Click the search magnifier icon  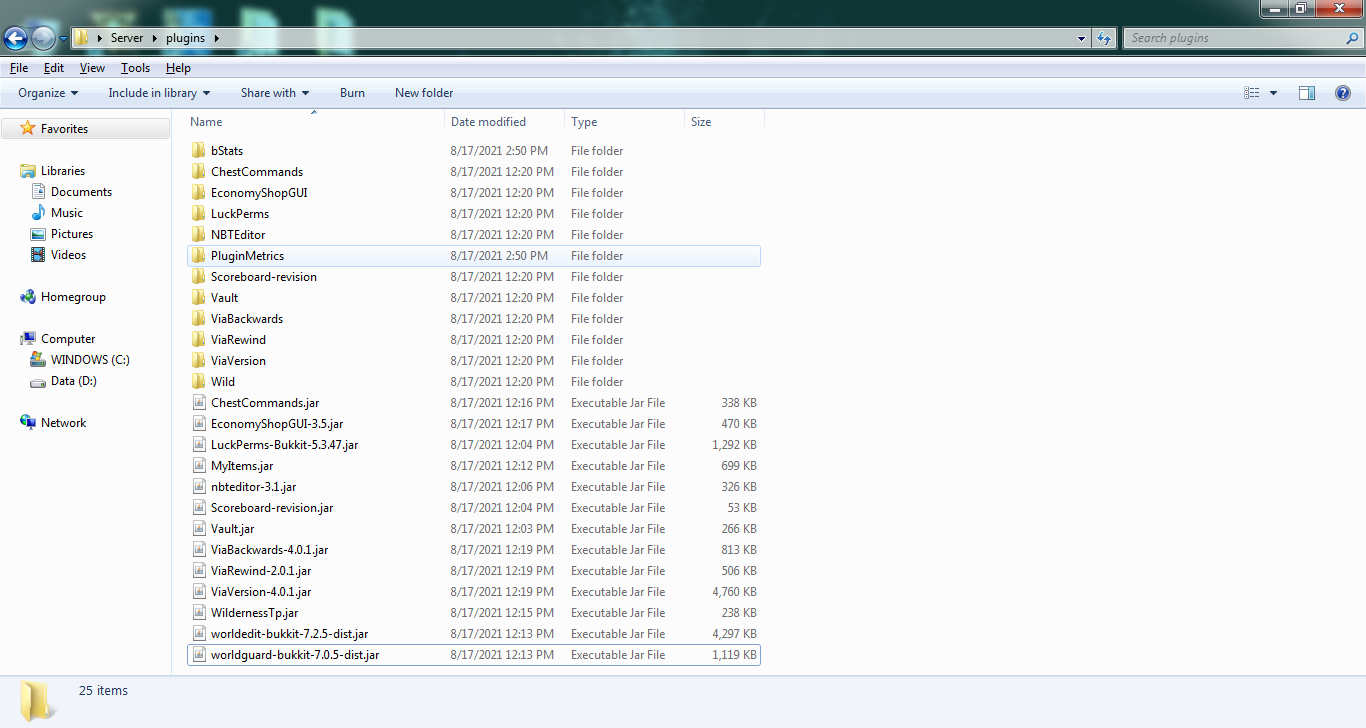[1352, 38]
